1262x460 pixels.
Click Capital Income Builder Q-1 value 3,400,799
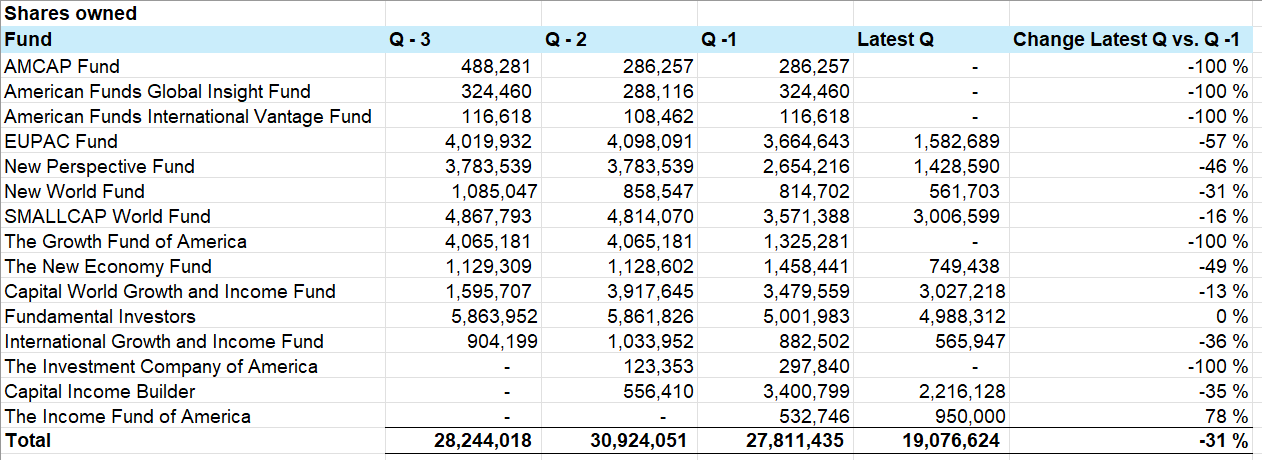[x=805, y=391]
